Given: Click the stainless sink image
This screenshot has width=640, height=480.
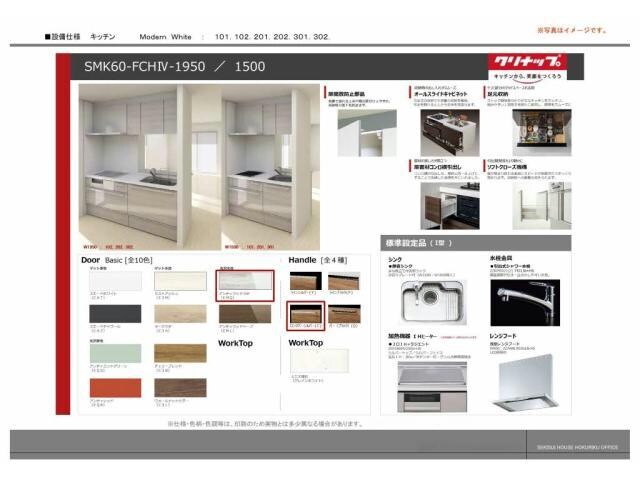Looking at the screenshot, I should coord(430,302).
